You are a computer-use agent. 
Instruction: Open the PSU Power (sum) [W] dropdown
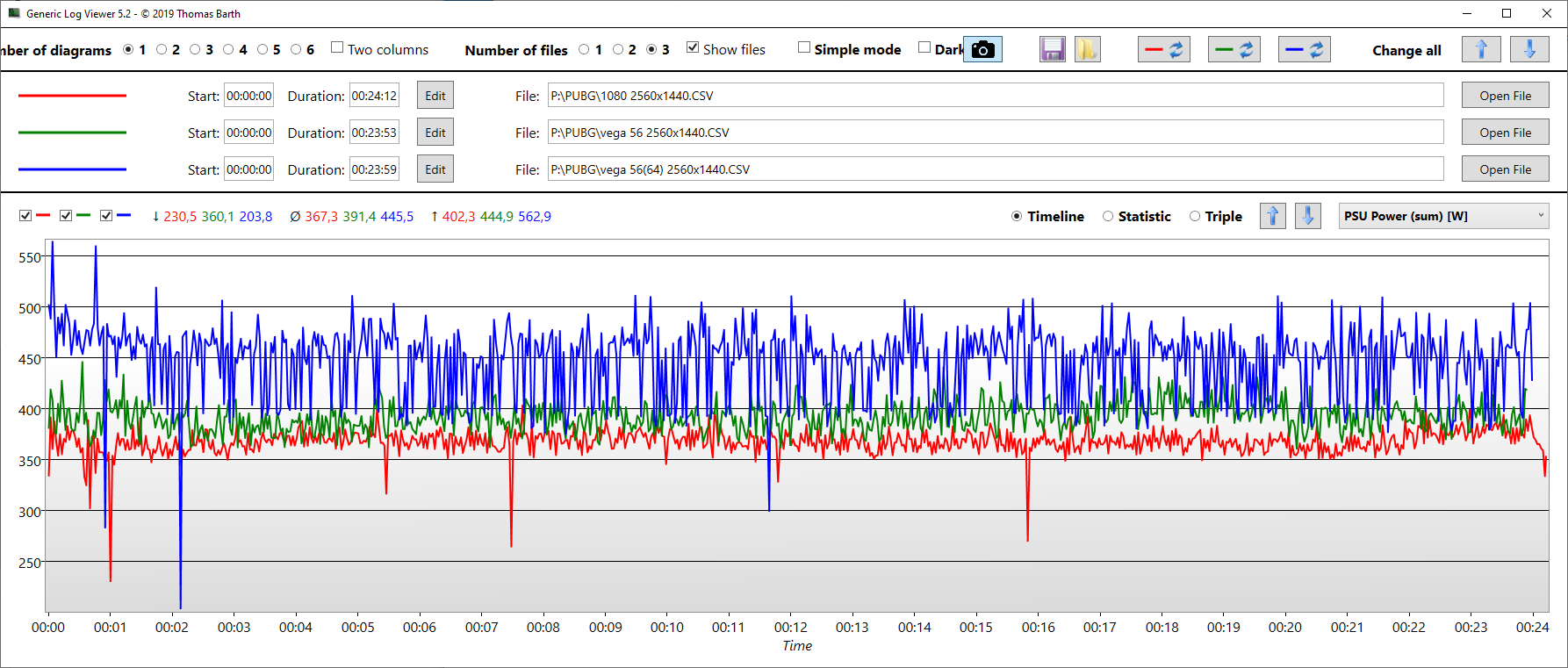pos(1443,216)
